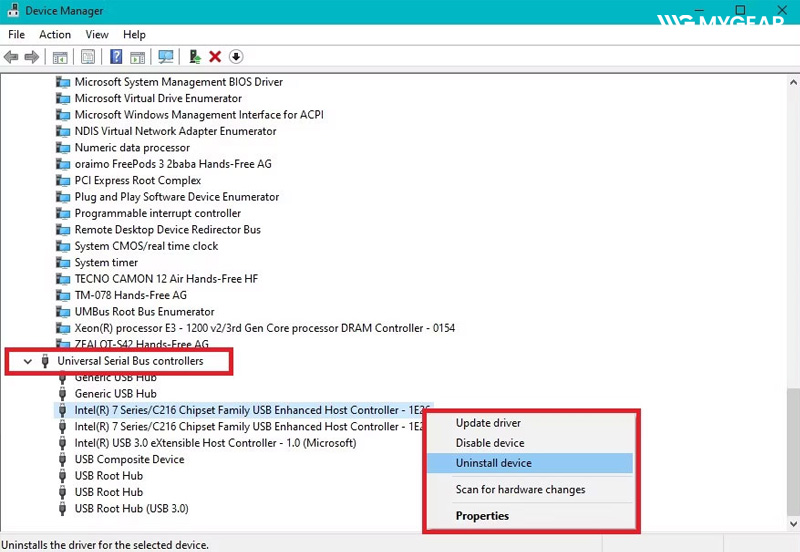Select Microsoft System Management BIOS Driver
This screenshot has width=800, height=552.
[179, 82]
